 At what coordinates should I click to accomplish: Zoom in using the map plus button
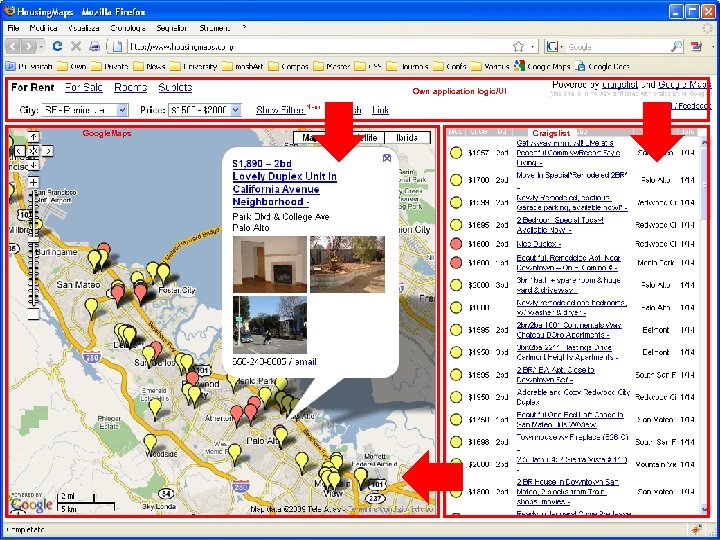pyautogui.click(x=33, y=182)
